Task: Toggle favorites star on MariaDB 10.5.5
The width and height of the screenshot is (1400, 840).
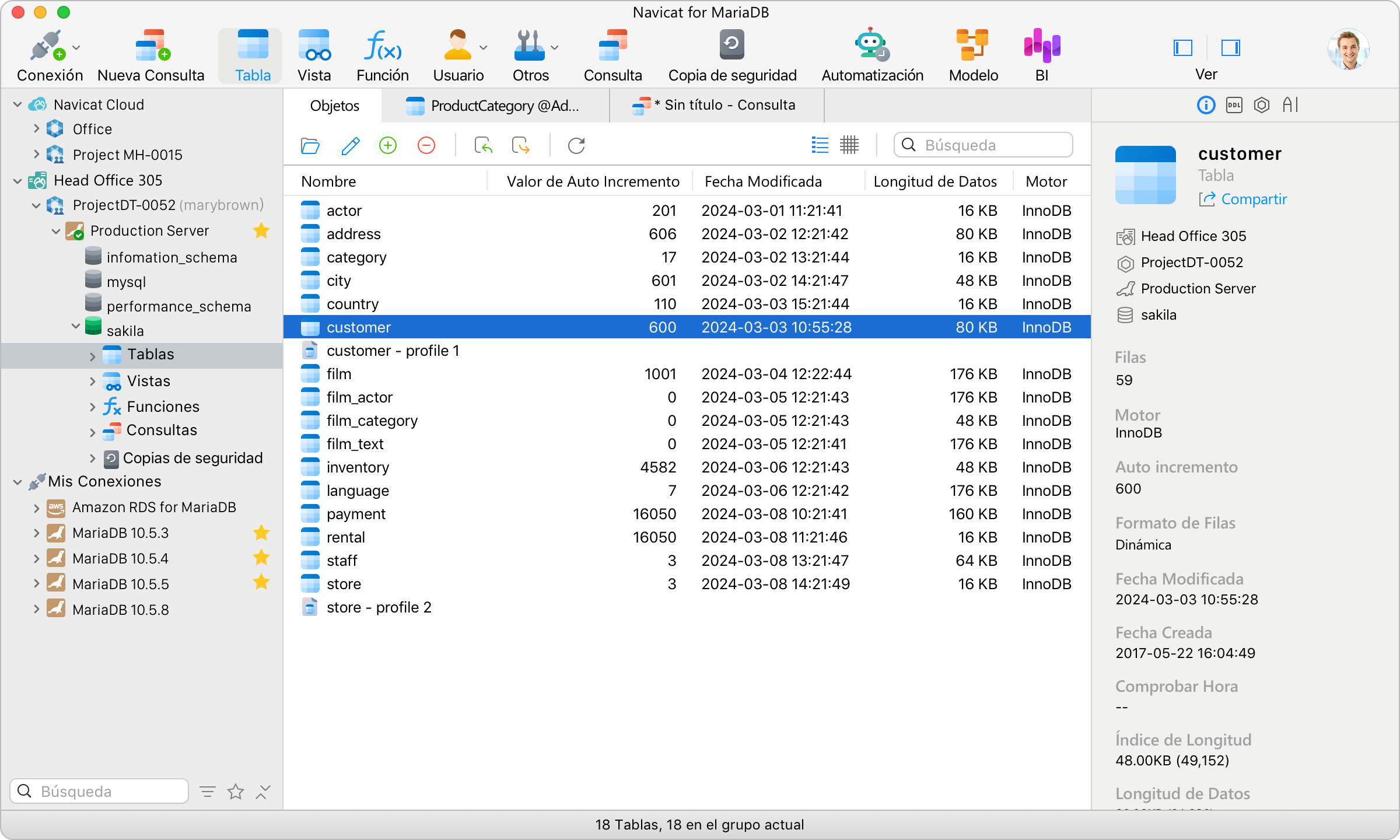Action: [x=261, y=582]
